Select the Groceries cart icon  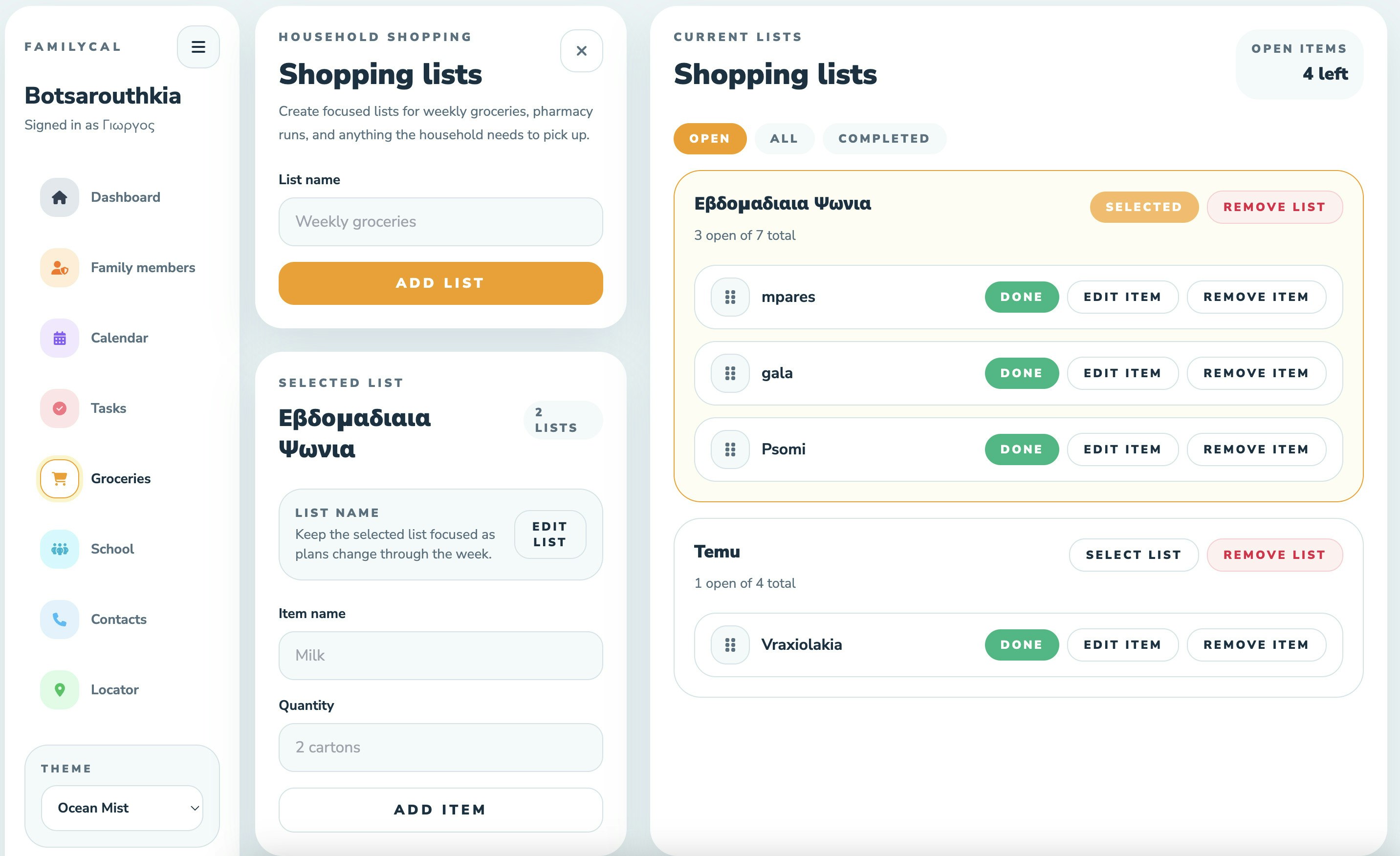59,479
